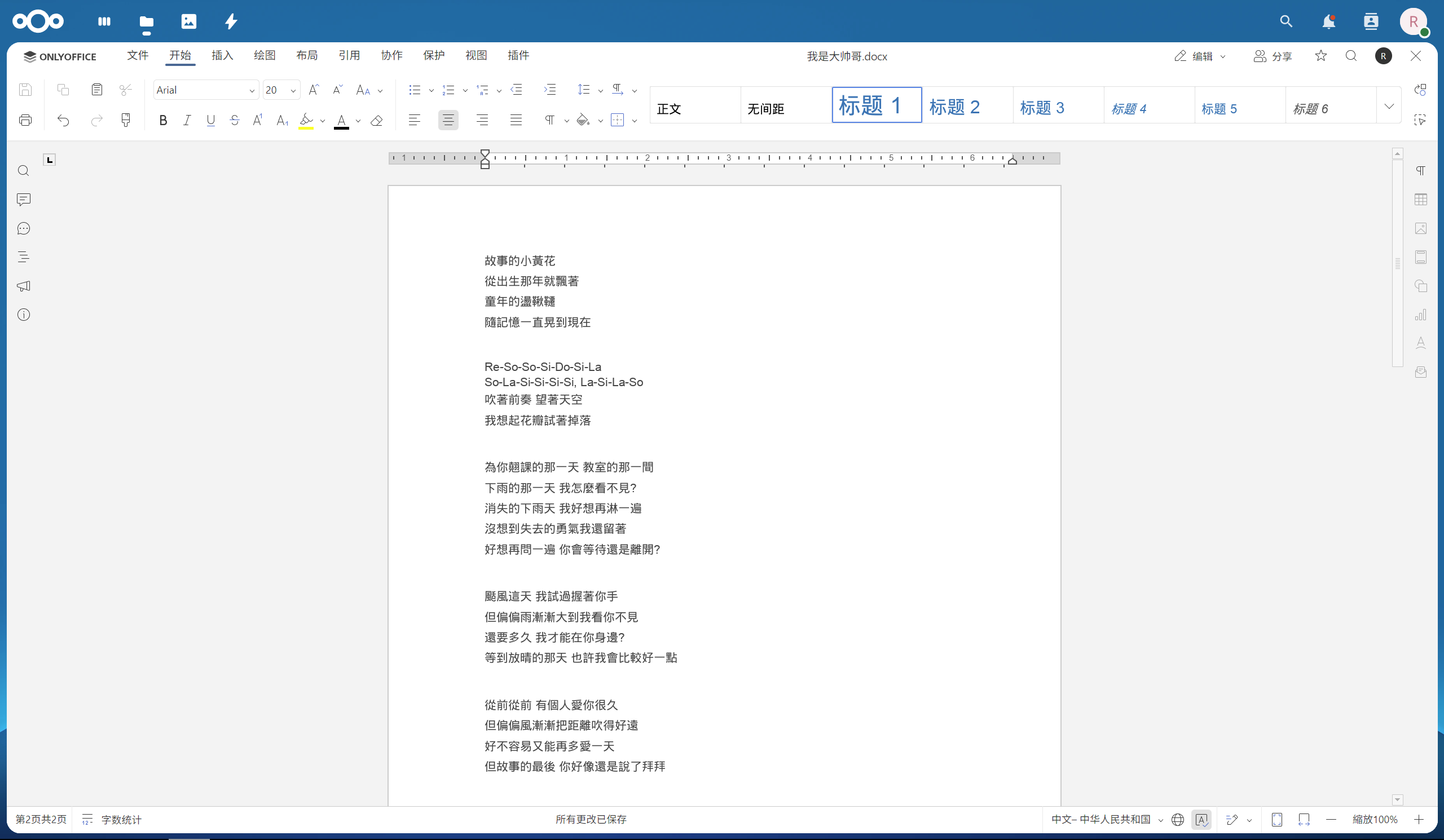Apply the 正文 style
The image size is (1444, 840).
[x=695, y=106]
